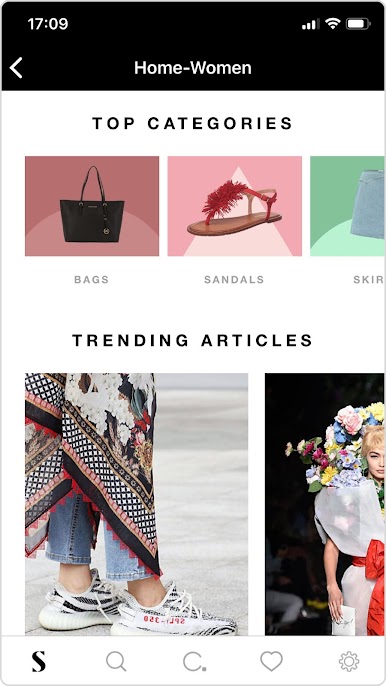Select the denim skirt category thumbnail

347,206
